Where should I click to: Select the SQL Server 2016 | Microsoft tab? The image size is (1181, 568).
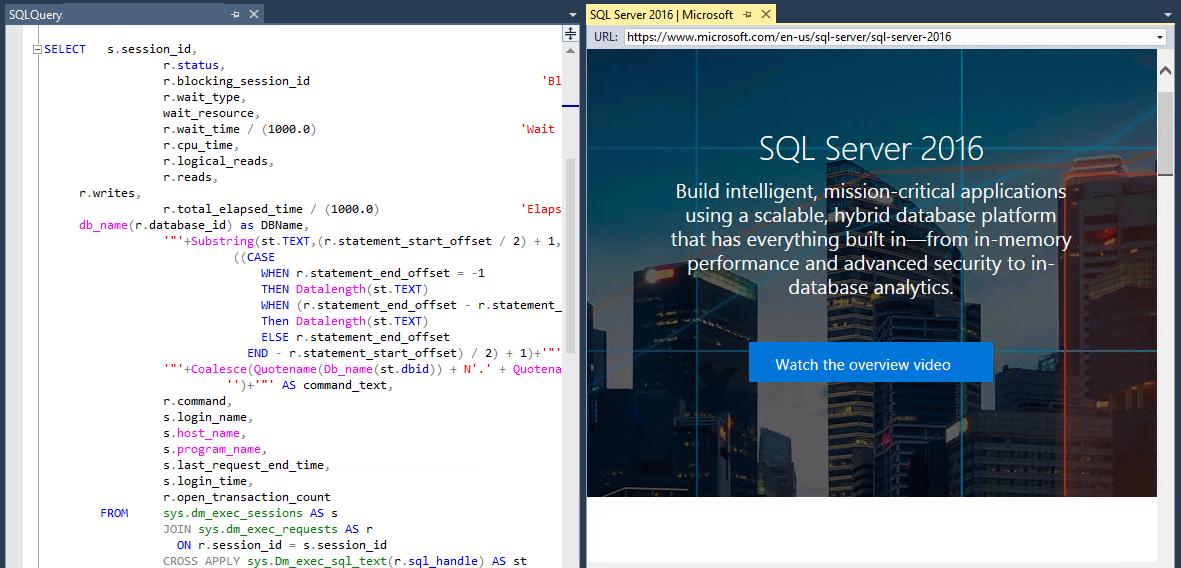(661, 14)
